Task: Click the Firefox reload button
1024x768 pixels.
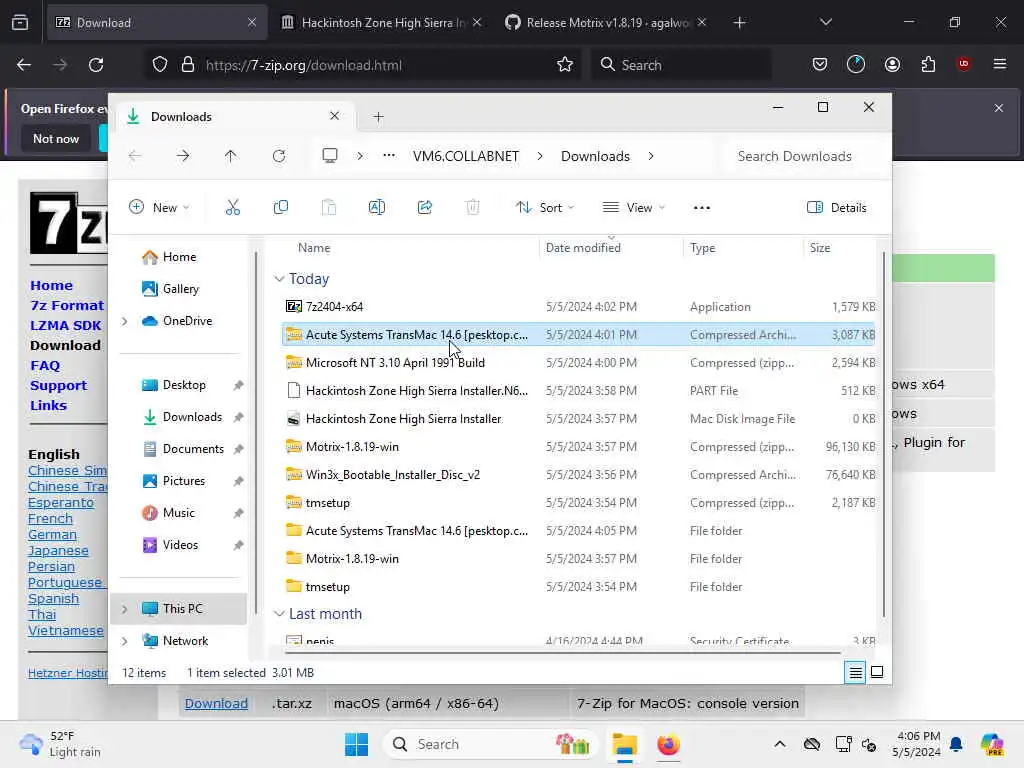Action: 96,65
